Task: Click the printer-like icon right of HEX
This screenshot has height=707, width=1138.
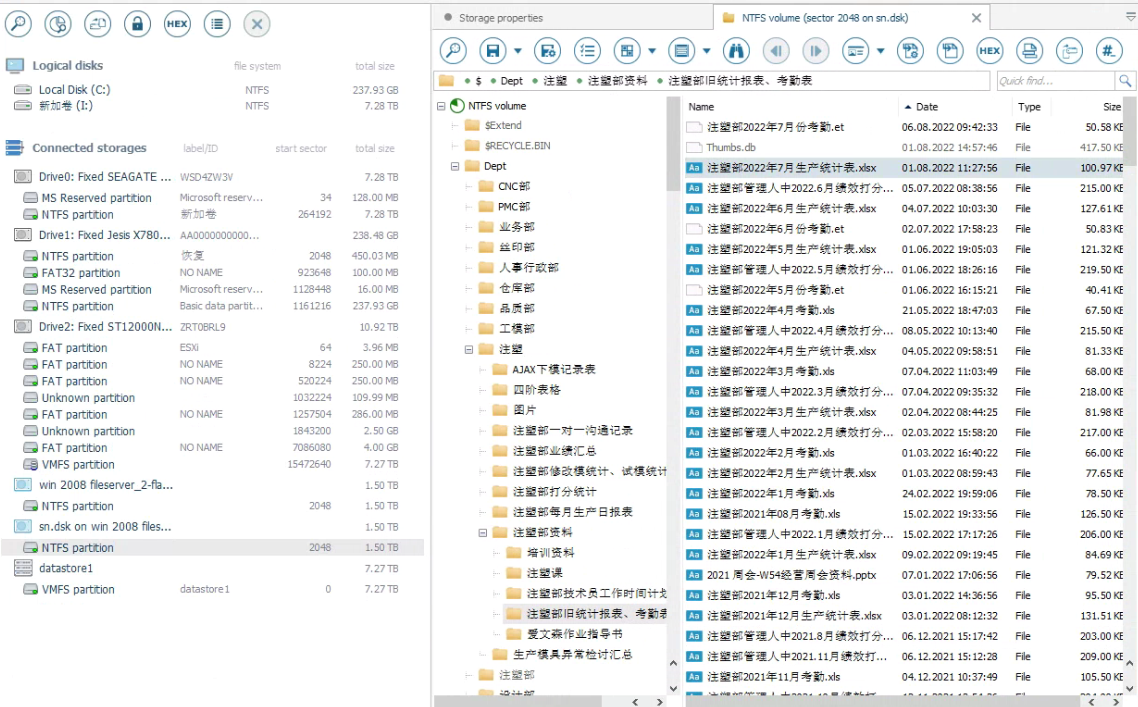Action: click(x=1029, y=51)
